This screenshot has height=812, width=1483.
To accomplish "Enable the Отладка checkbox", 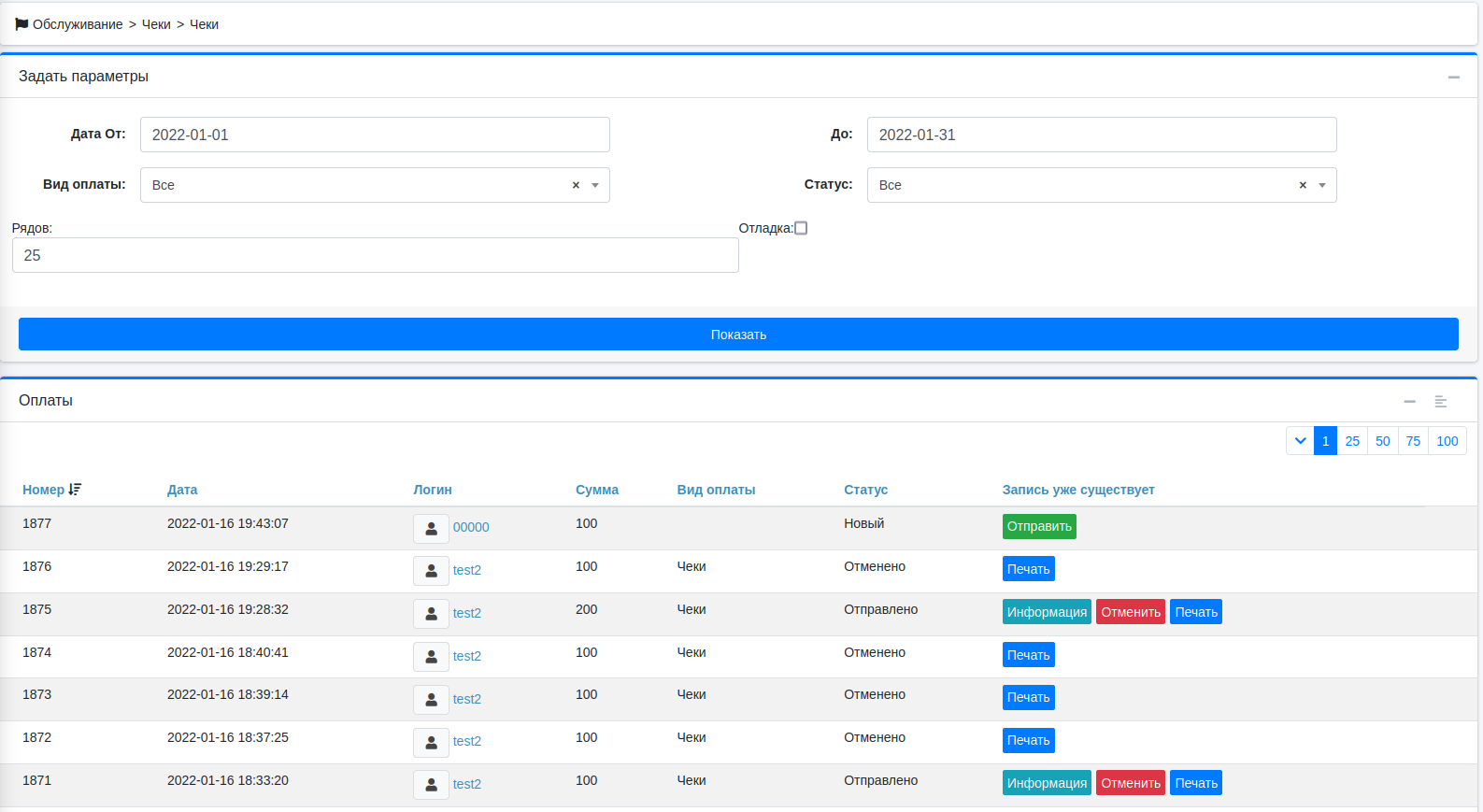I will click(801, 228).
